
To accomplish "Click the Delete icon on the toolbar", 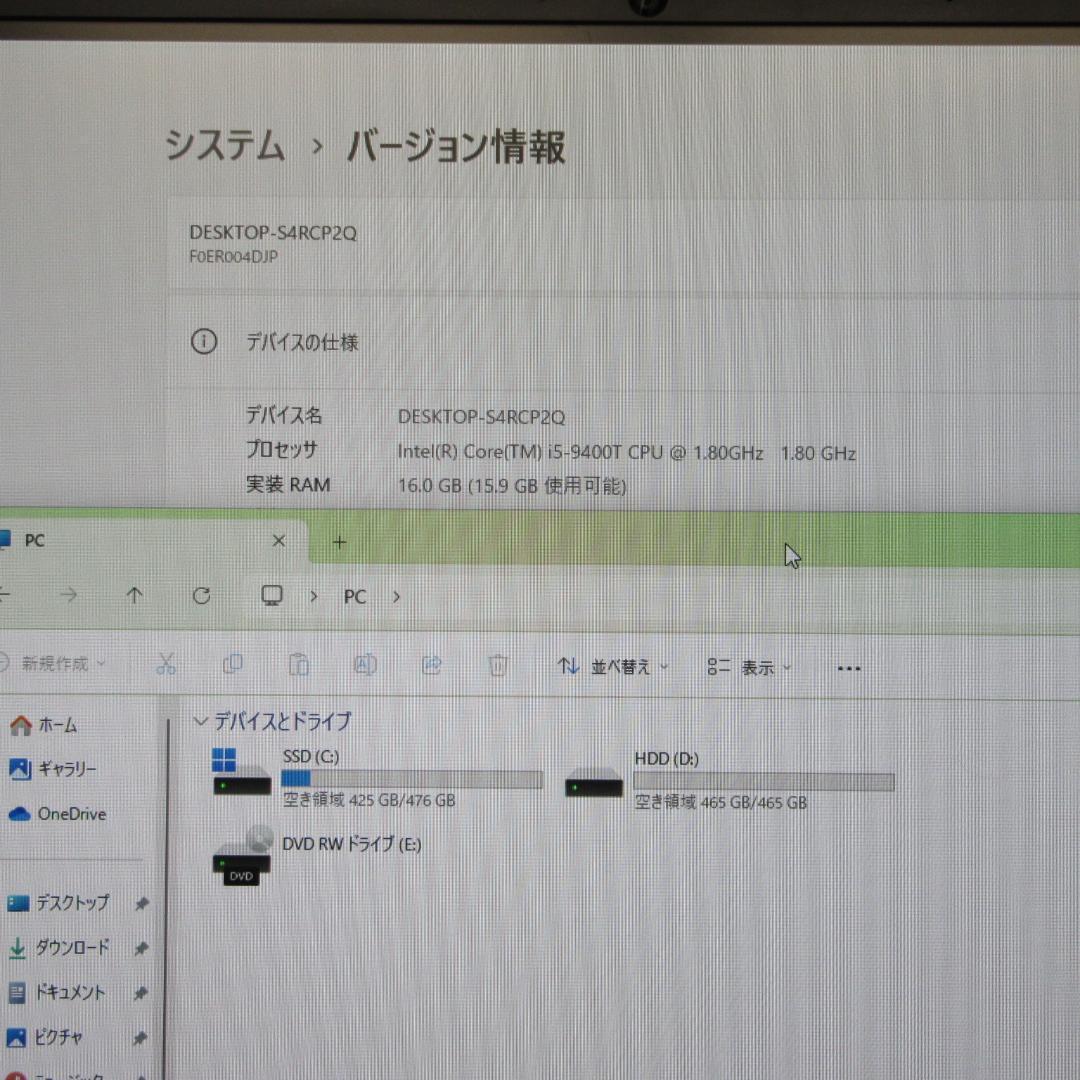I will (x=497, y=665).
